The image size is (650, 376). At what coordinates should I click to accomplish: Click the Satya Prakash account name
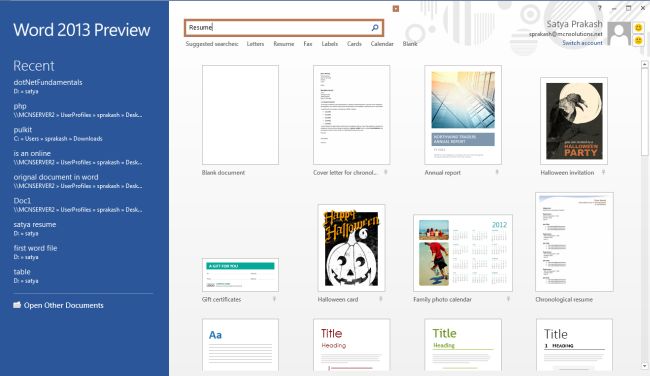pyautogui.click(x=574, y=24)
